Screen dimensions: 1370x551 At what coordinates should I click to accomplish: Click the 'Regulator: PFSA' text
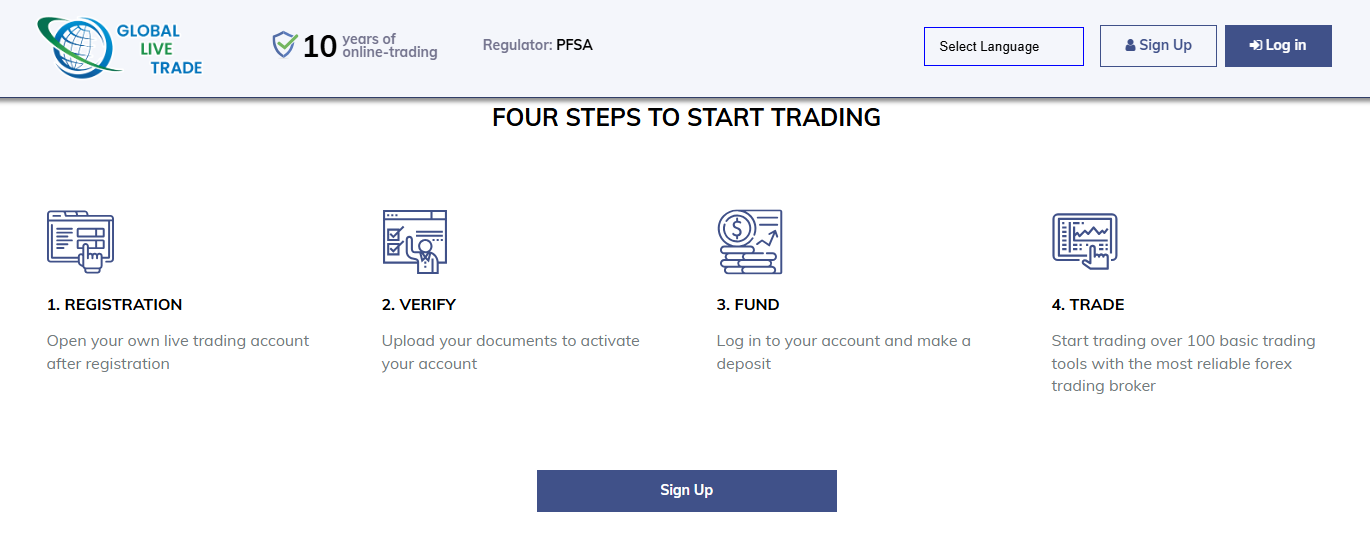(537, 45)
